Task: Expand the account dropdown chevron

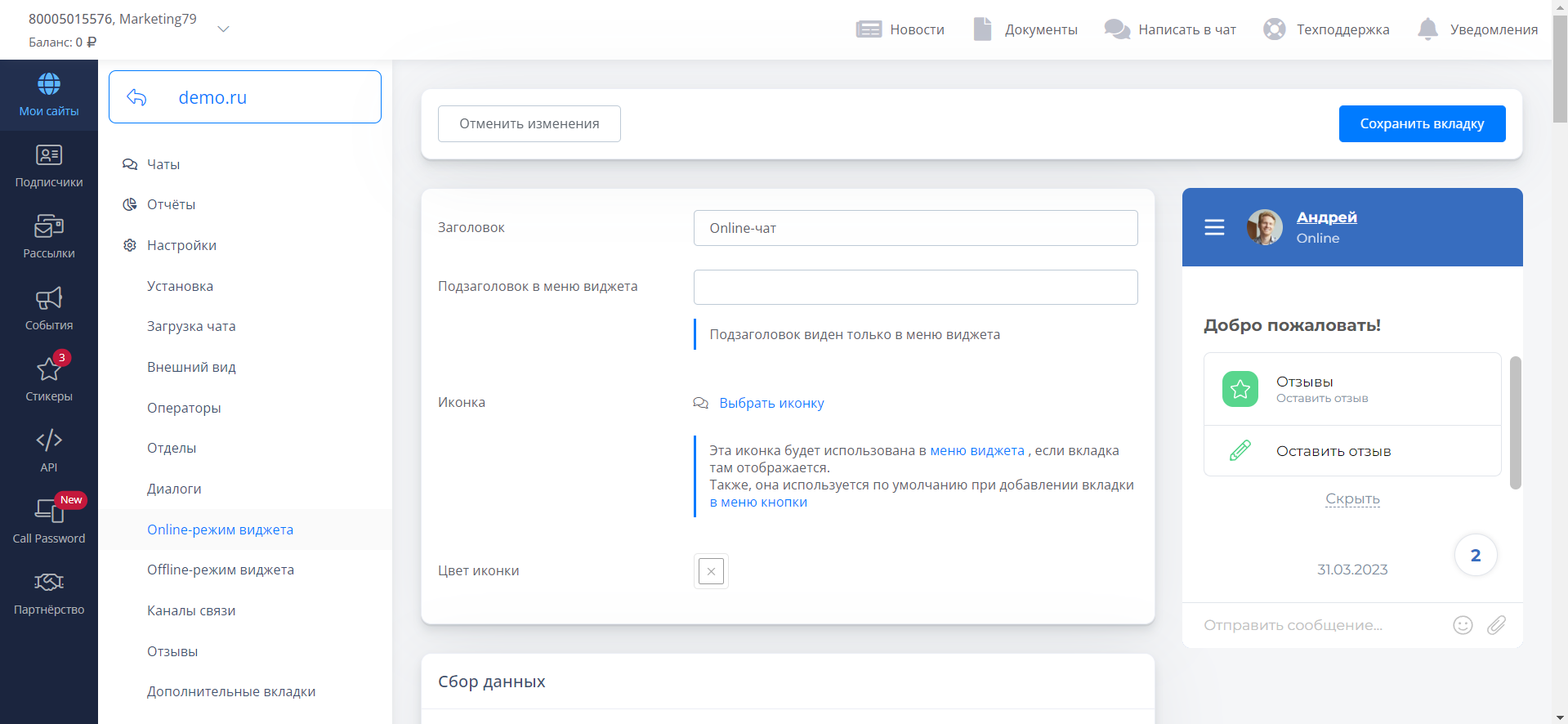Action: point(223,29)
